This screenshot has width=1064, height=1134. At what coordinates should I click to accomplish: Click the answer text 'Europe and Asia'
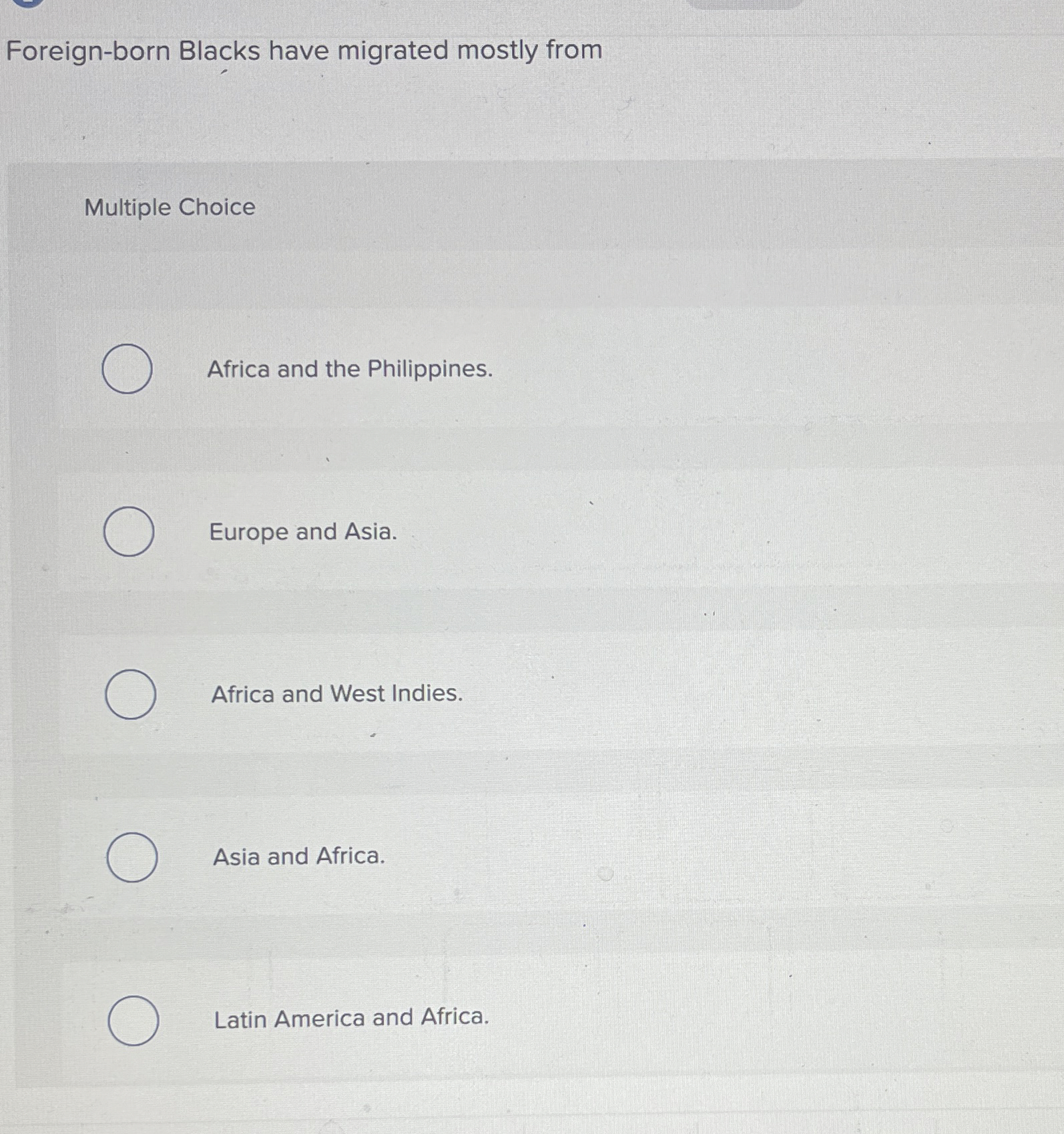point(302,533)
